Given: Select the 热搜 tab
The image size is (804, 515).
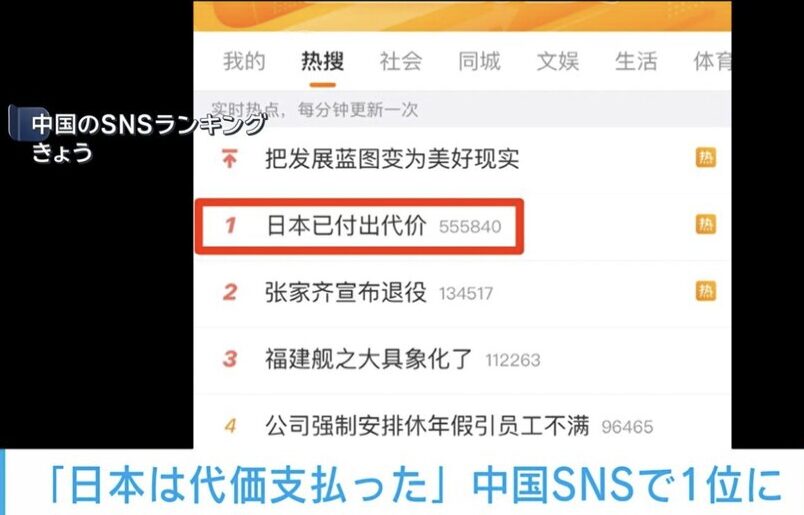Looking at the screenshot, I should (x=323, y=62).
